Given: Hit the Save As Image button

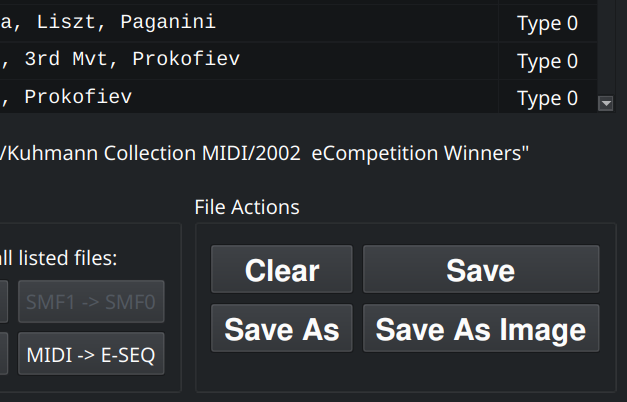Looking at the screenshot, I should [480, 329].
